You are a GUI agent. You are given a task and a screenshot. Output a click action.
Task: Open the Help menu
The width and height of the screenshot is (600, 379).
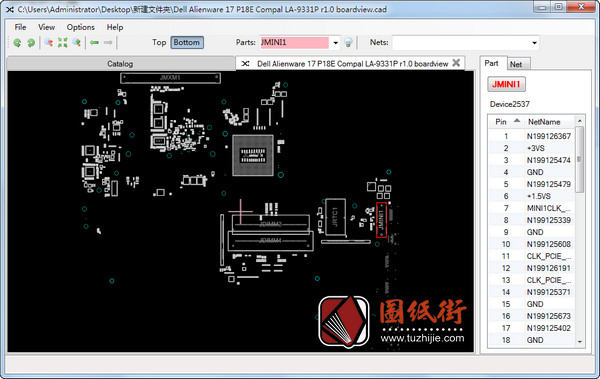(x=115, y=27)
